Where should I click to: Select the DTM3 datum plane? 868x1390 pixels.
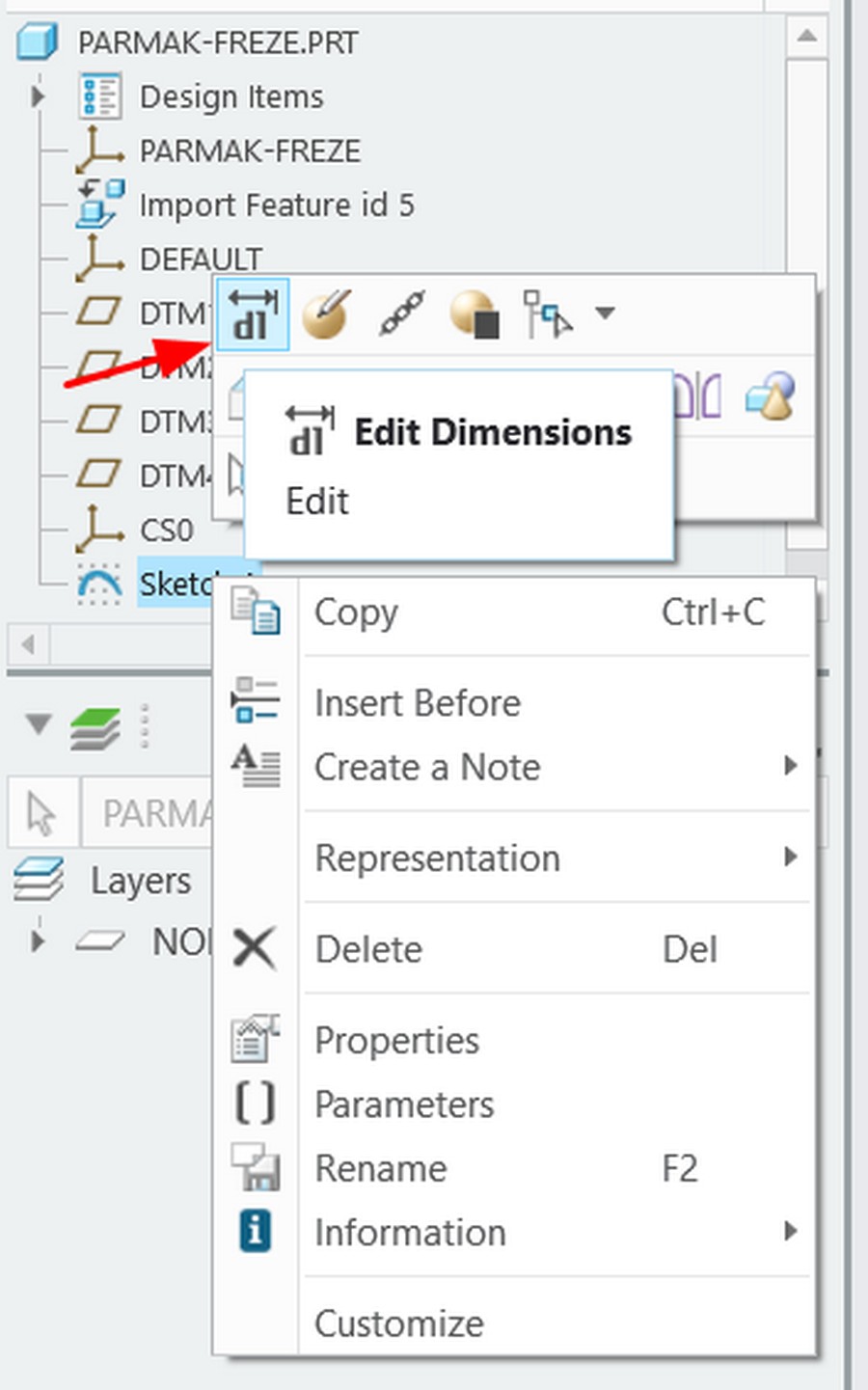pos(145,421)
